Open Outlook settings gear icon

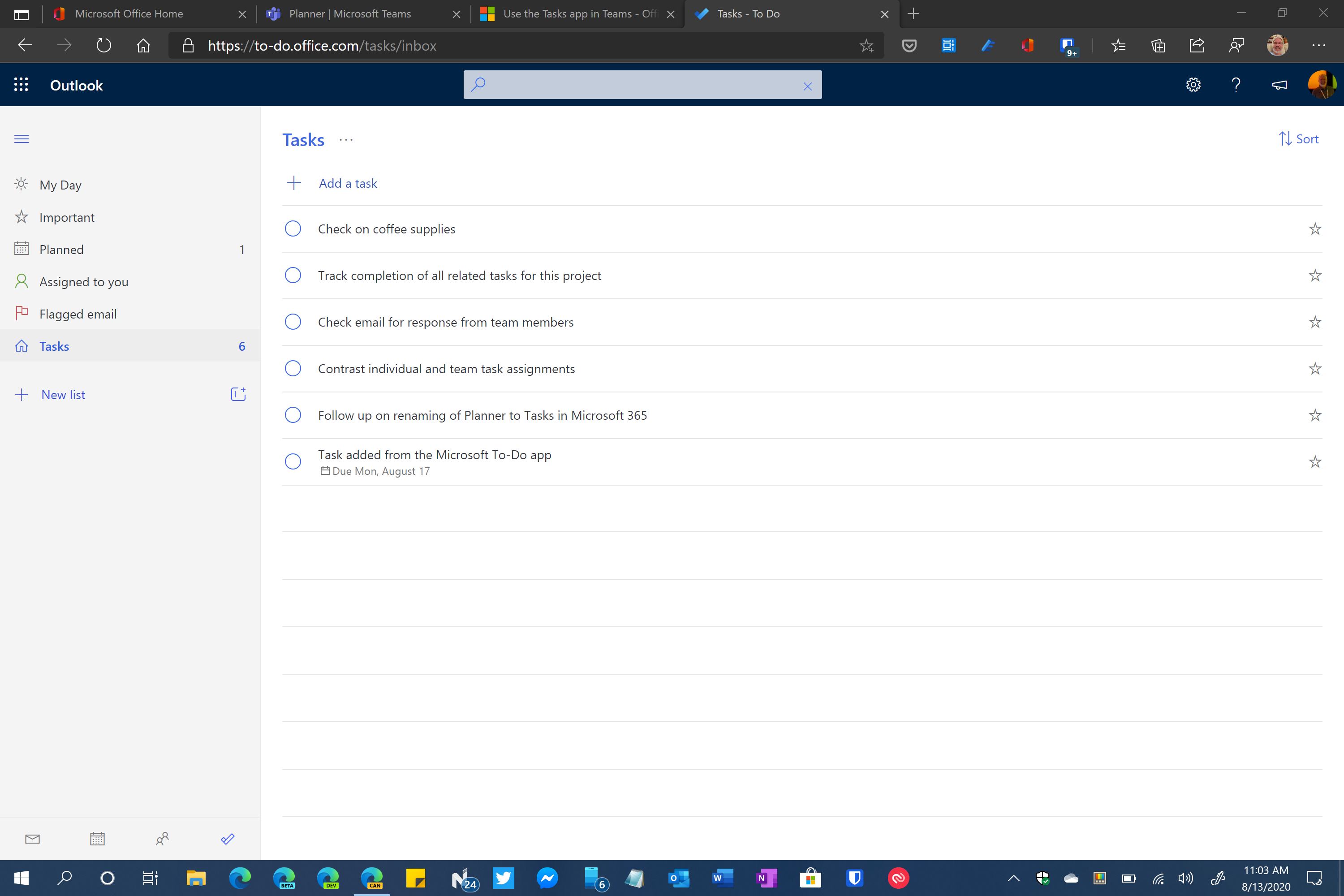coord(1193,85)
